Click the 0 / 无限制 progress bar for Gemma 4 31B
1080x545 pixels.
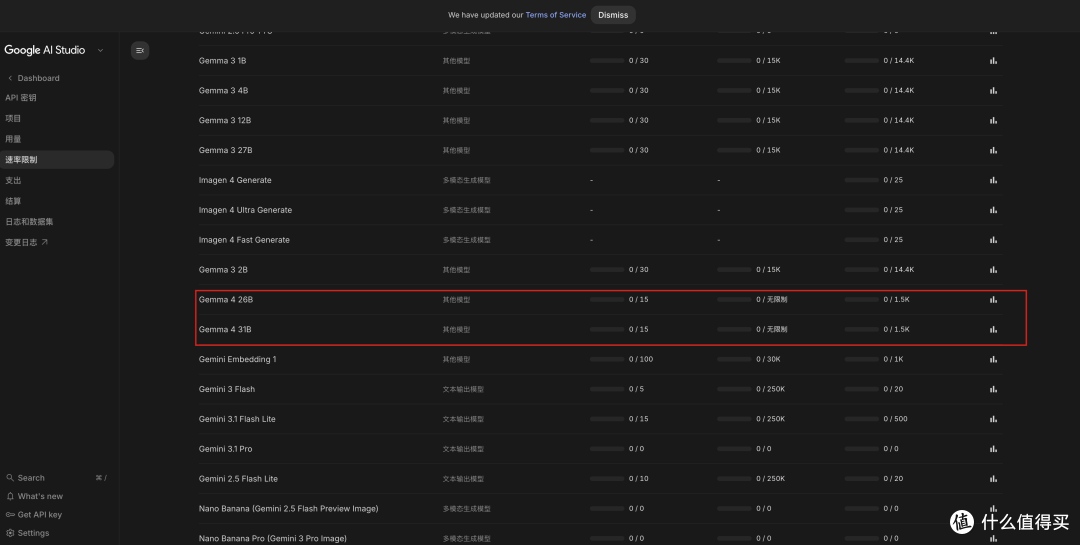click(x=734, y=329)
